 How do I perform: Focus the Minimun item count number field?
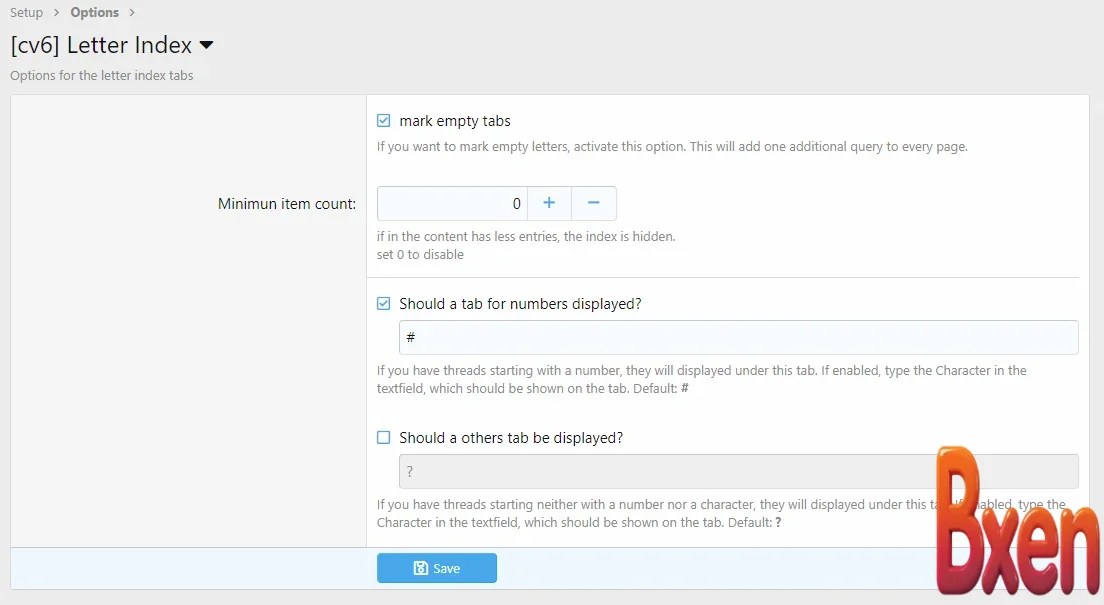tap(452, 203)
